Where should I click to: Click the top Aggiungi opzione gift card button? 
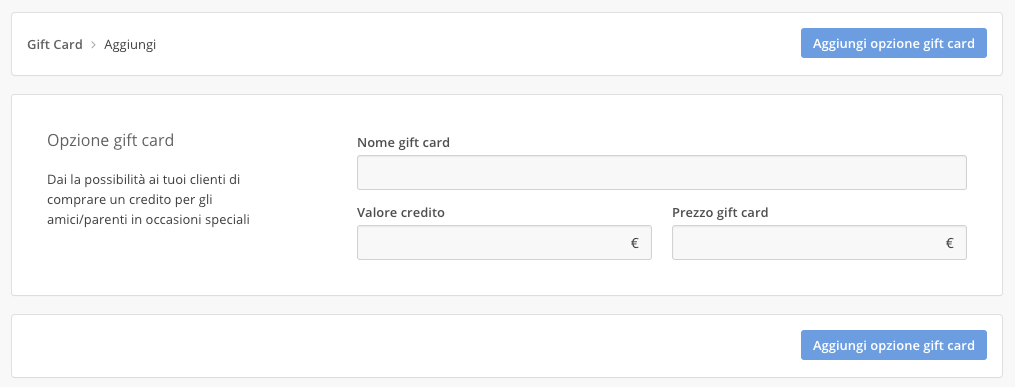click(x=893, y=43)
